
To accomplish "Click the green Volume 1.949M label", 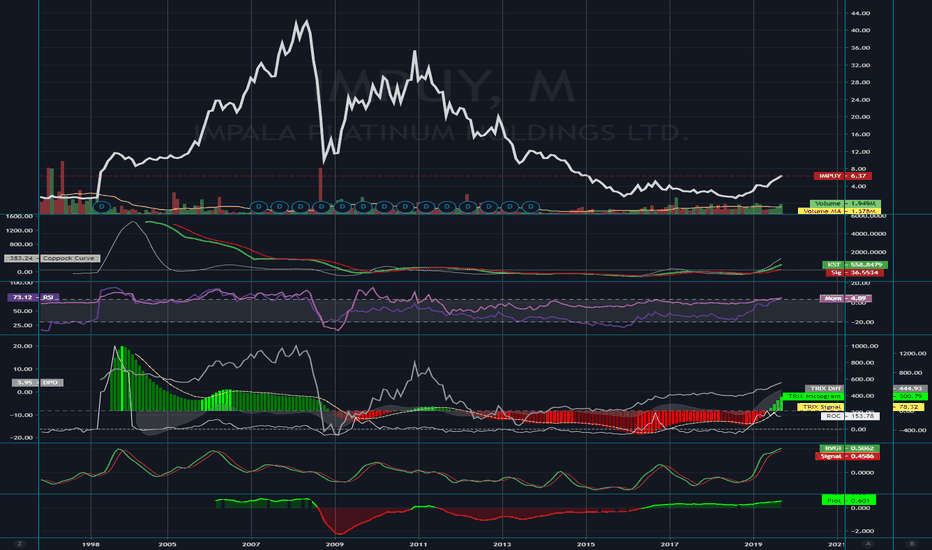I will point(845,203).
